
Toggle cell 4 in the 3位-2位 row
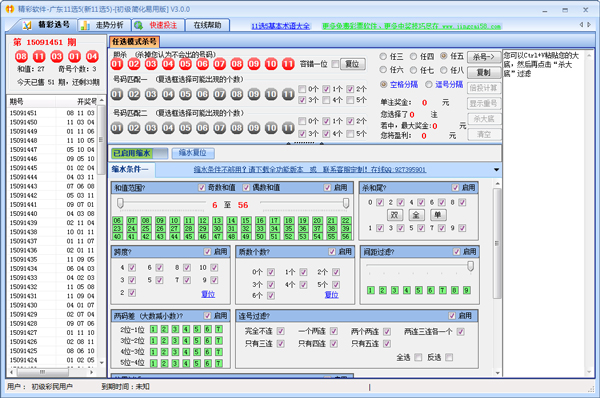tap(186, 341)
